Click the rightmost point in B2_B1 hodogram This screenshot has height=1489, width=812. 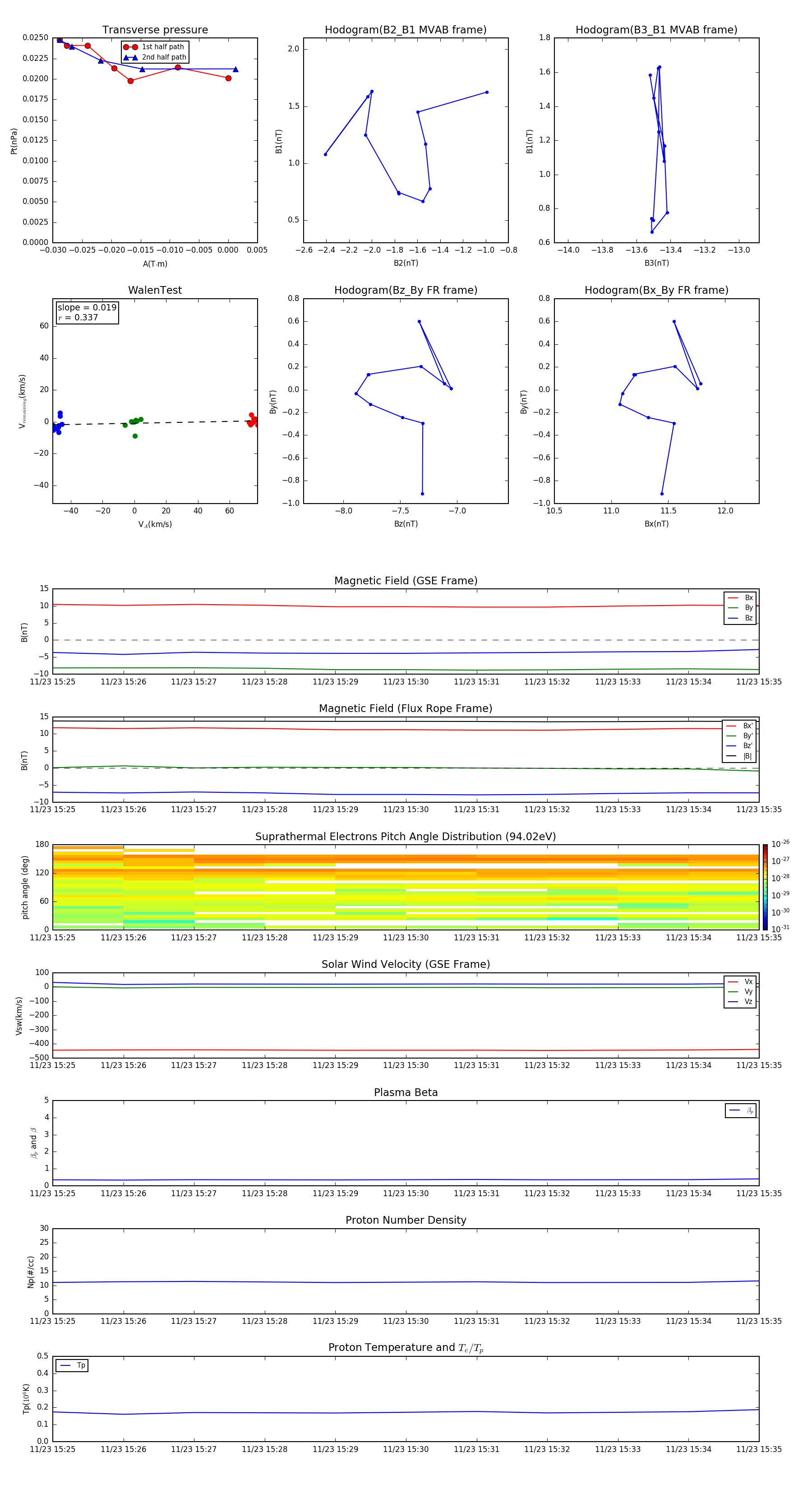[x=487, y=92]
